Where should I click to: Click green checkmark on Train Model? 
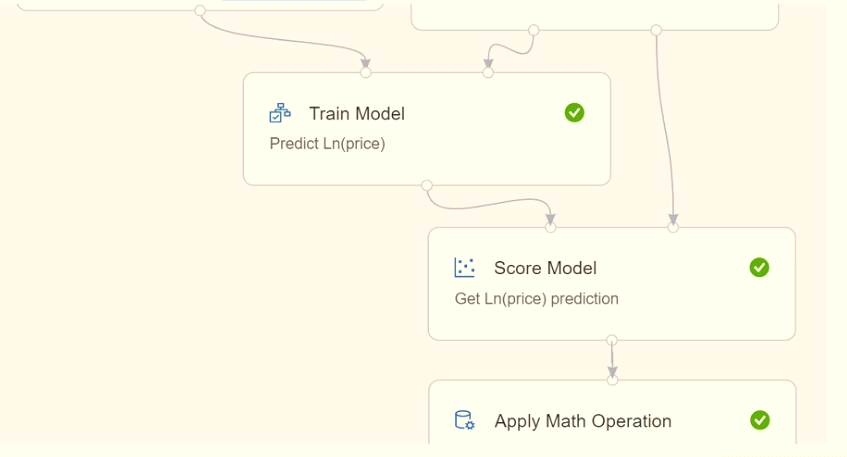[574, 113]
